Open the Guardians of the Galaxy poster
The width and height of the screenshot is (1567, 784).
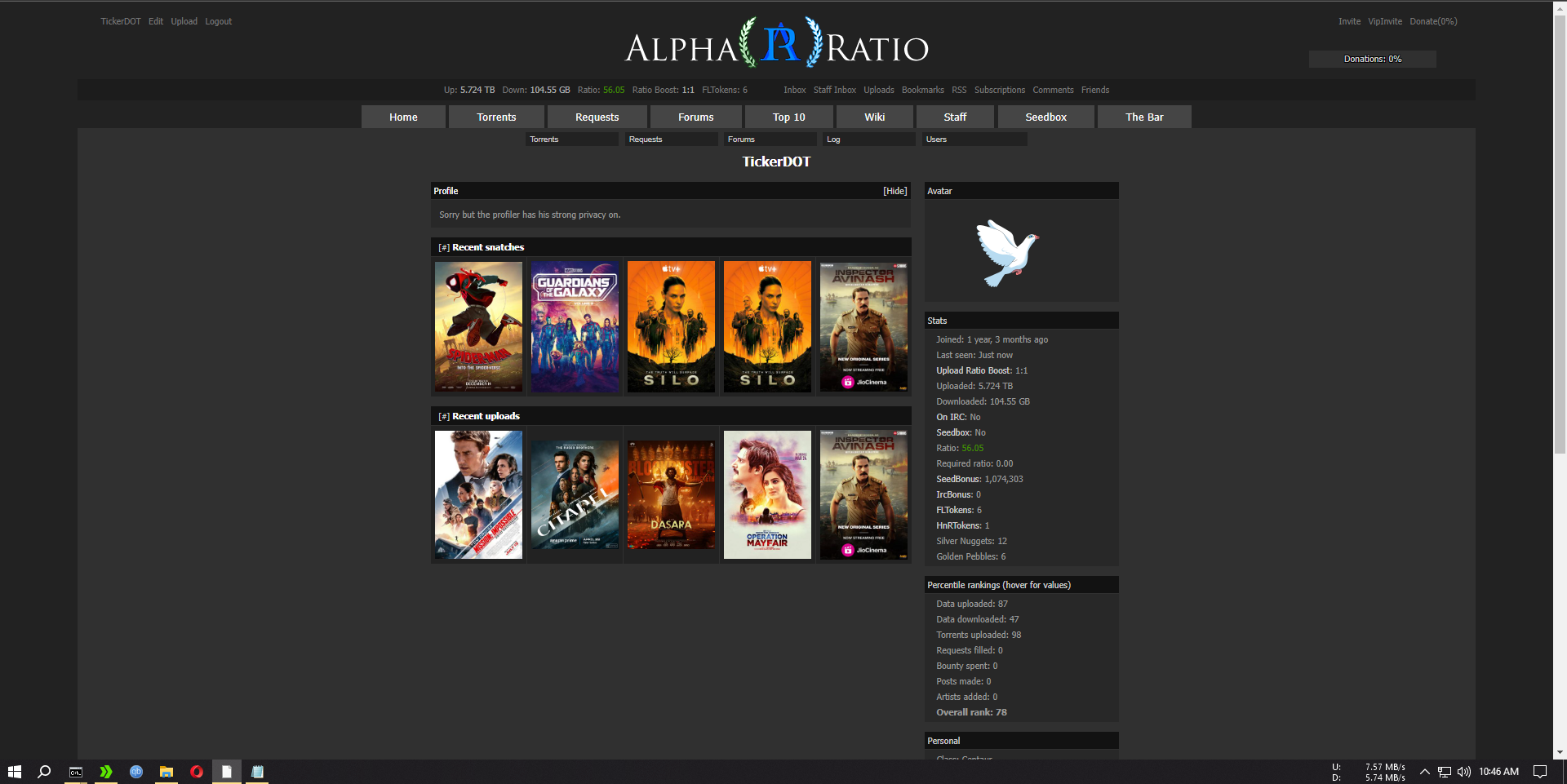(x=575, y=327)
